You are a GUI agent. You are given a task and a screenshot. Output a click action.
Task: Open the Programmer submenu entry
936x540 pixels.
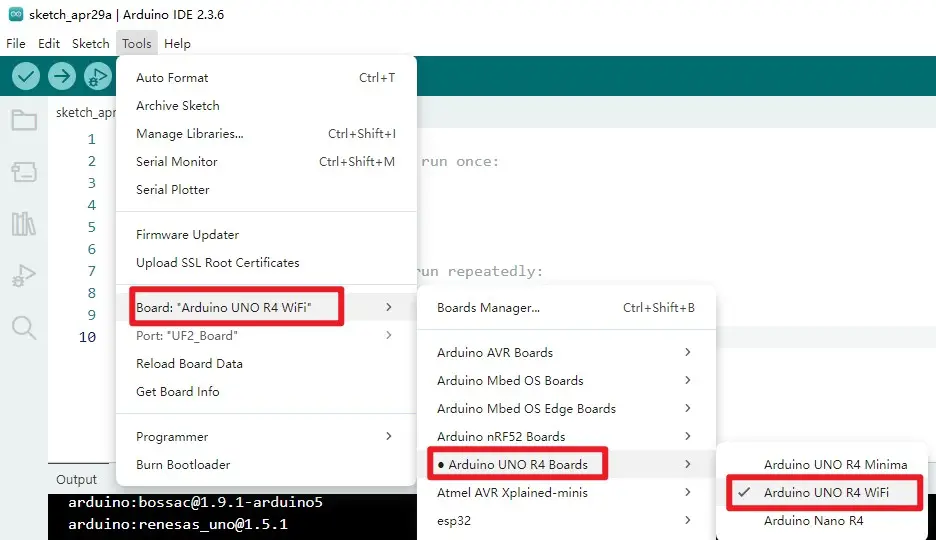pyautogui.click(x=266, y=437)
